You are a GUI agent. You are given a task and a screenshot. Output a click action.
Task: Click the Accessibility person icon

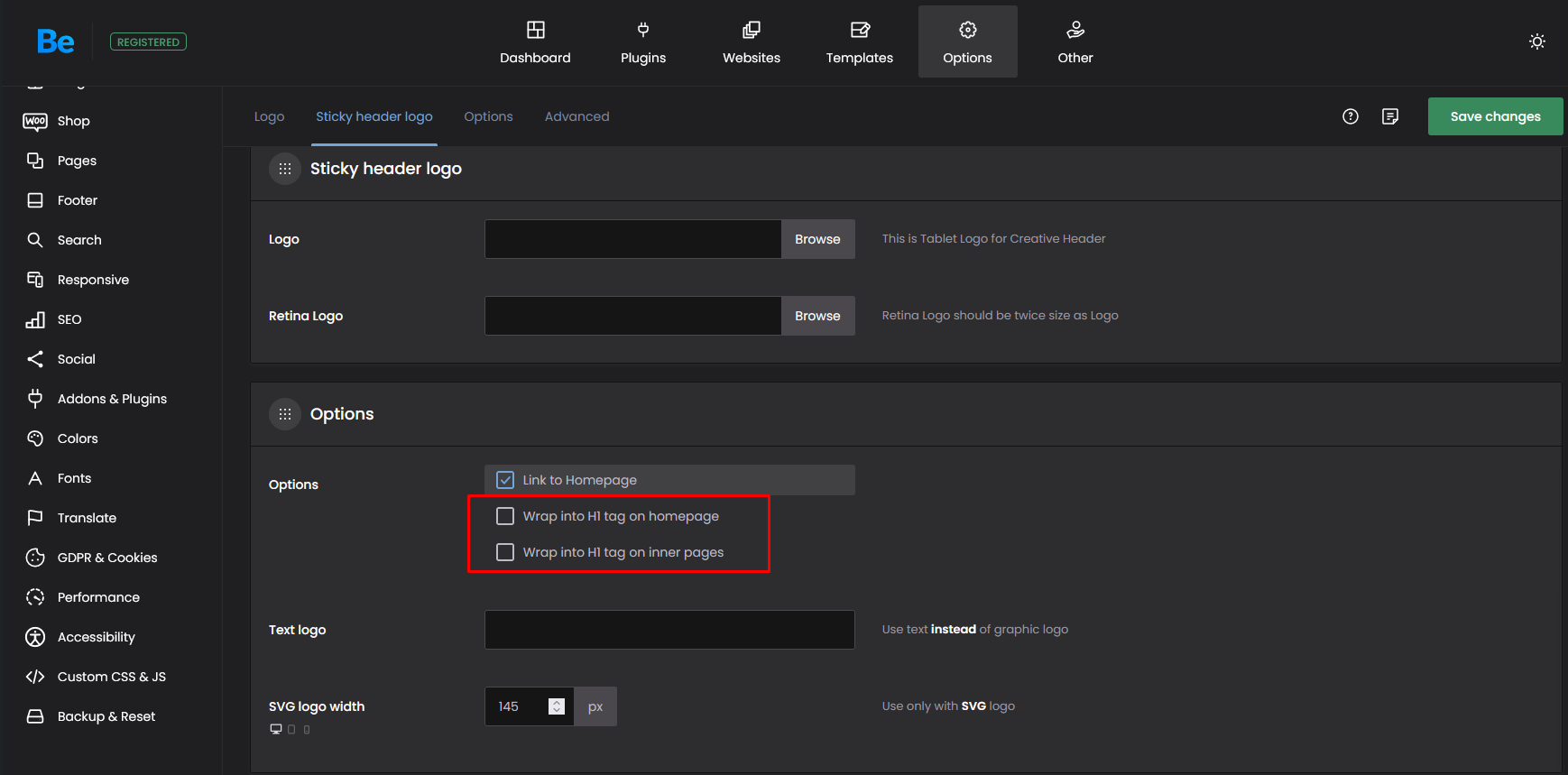(x=35, y=637)
